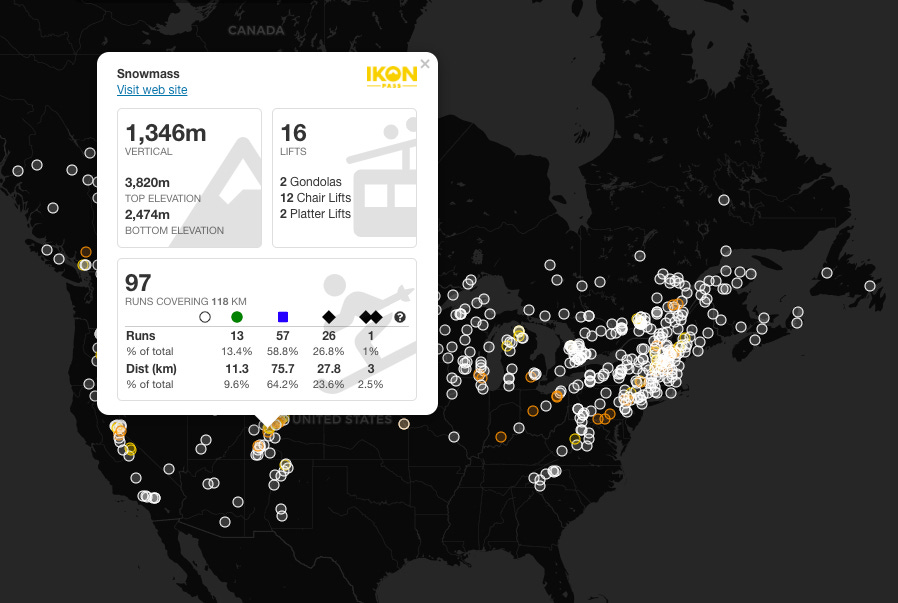Viewport: 898px width, 603px height.
Task: Select the 11.3 km distance value
Action: point(237,369)
